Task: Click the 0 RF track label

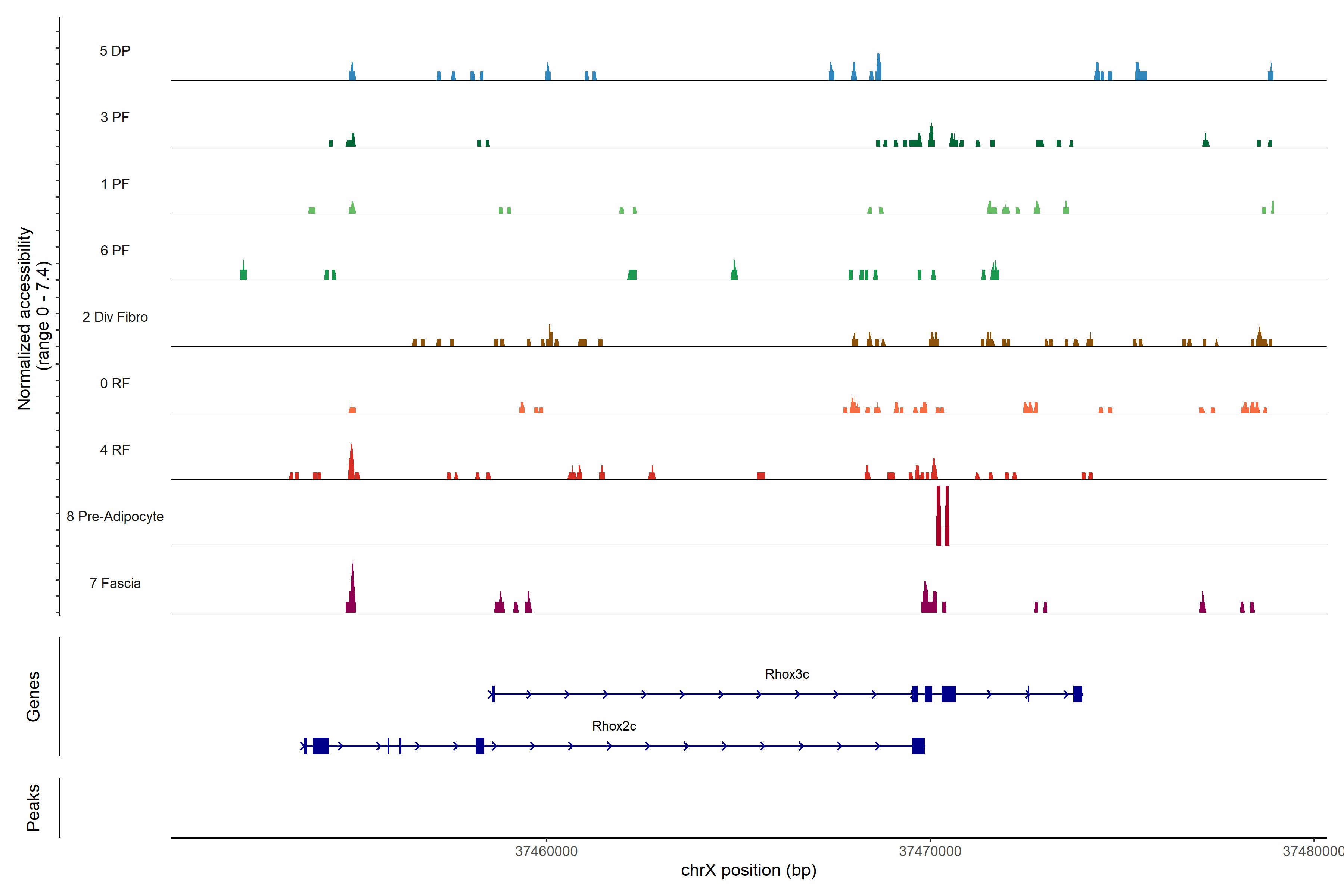Action: click(x=115, y=383)
